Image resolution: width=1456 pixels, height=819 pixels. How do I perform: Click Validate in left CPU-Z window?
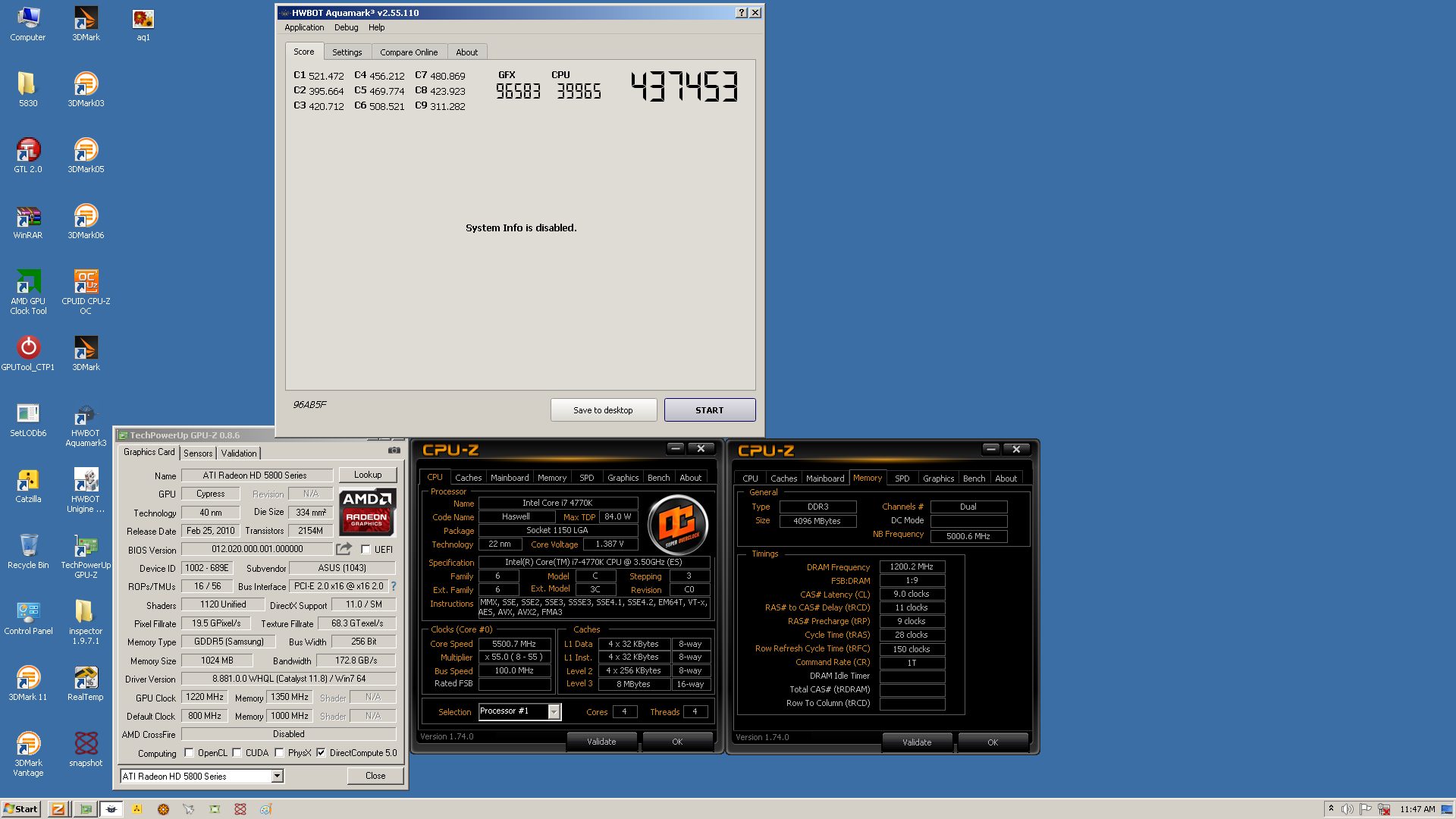tap(601, 742)
